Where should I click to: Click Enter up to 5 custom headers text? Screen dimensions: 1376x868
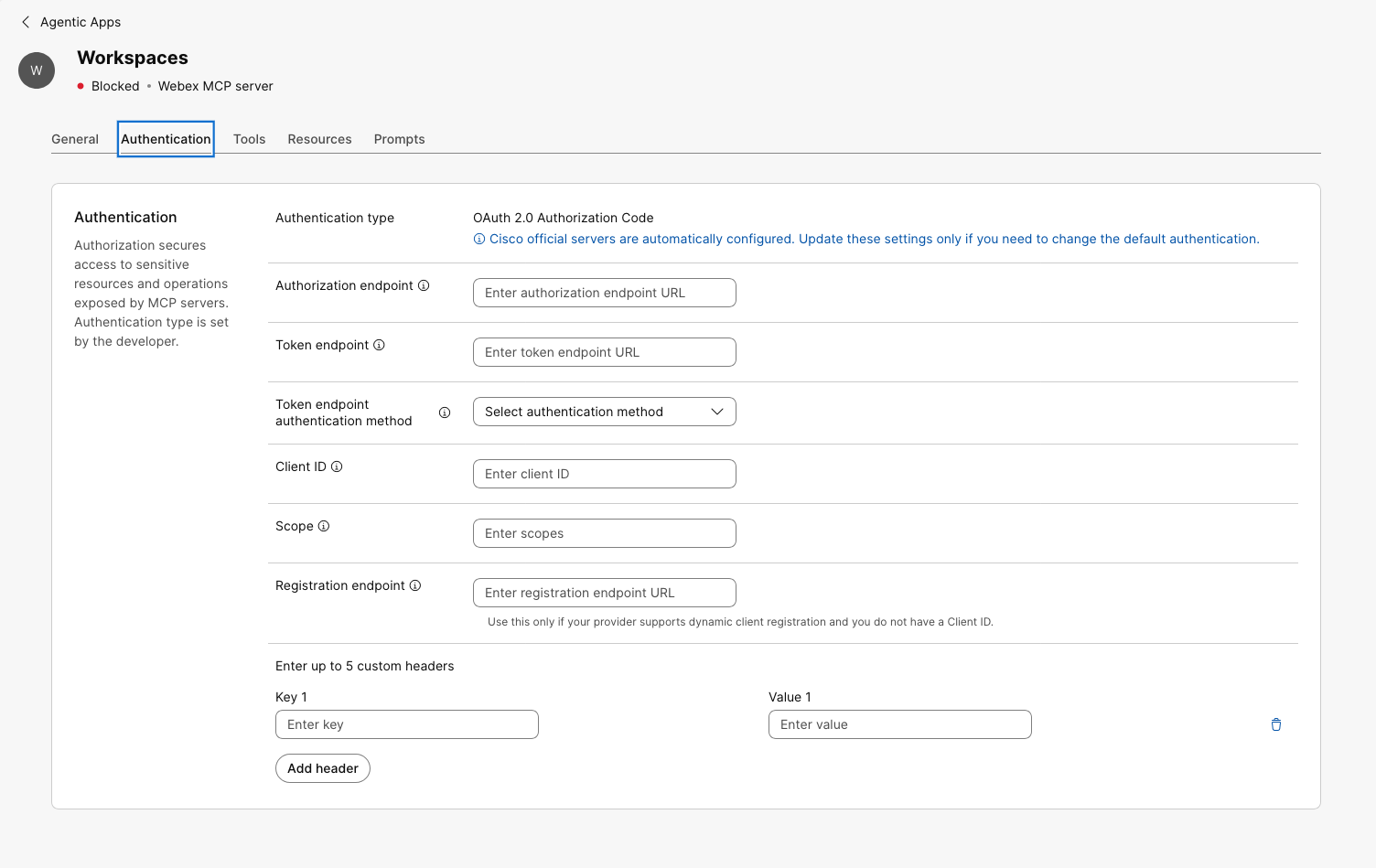365,666
